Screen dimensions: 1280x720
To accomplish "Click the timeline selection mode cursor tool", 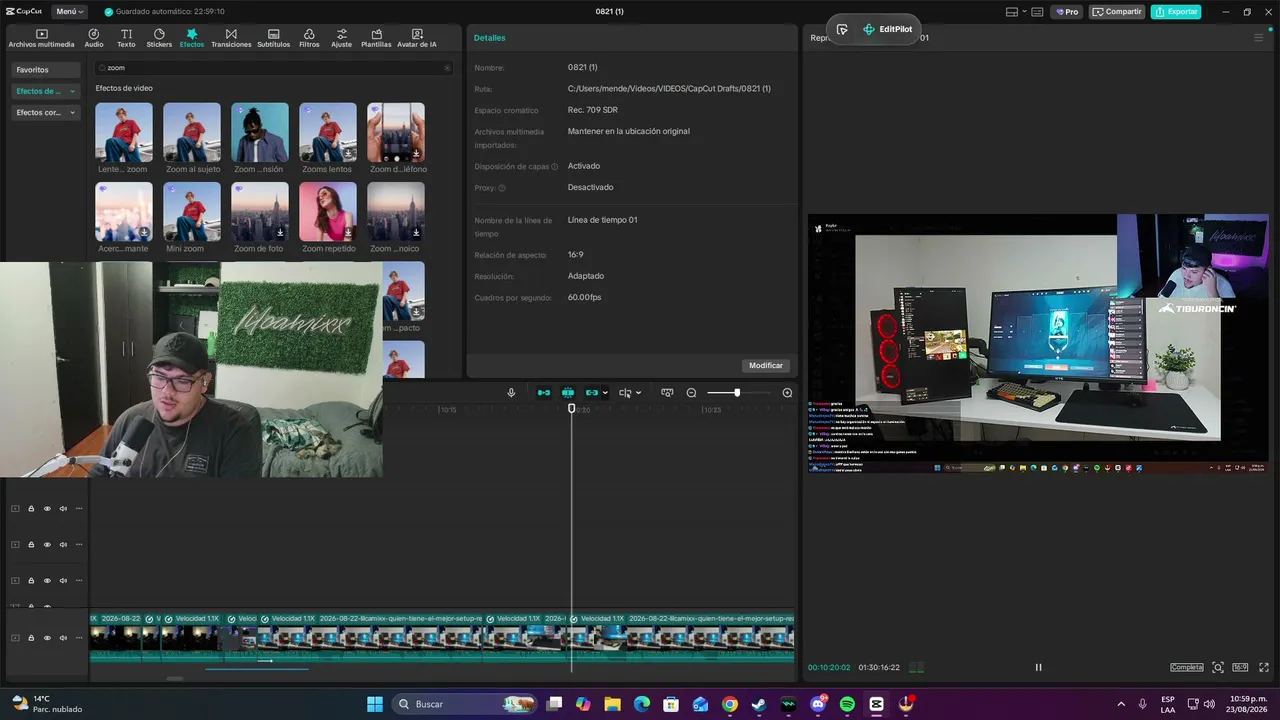I will point(625,393).
